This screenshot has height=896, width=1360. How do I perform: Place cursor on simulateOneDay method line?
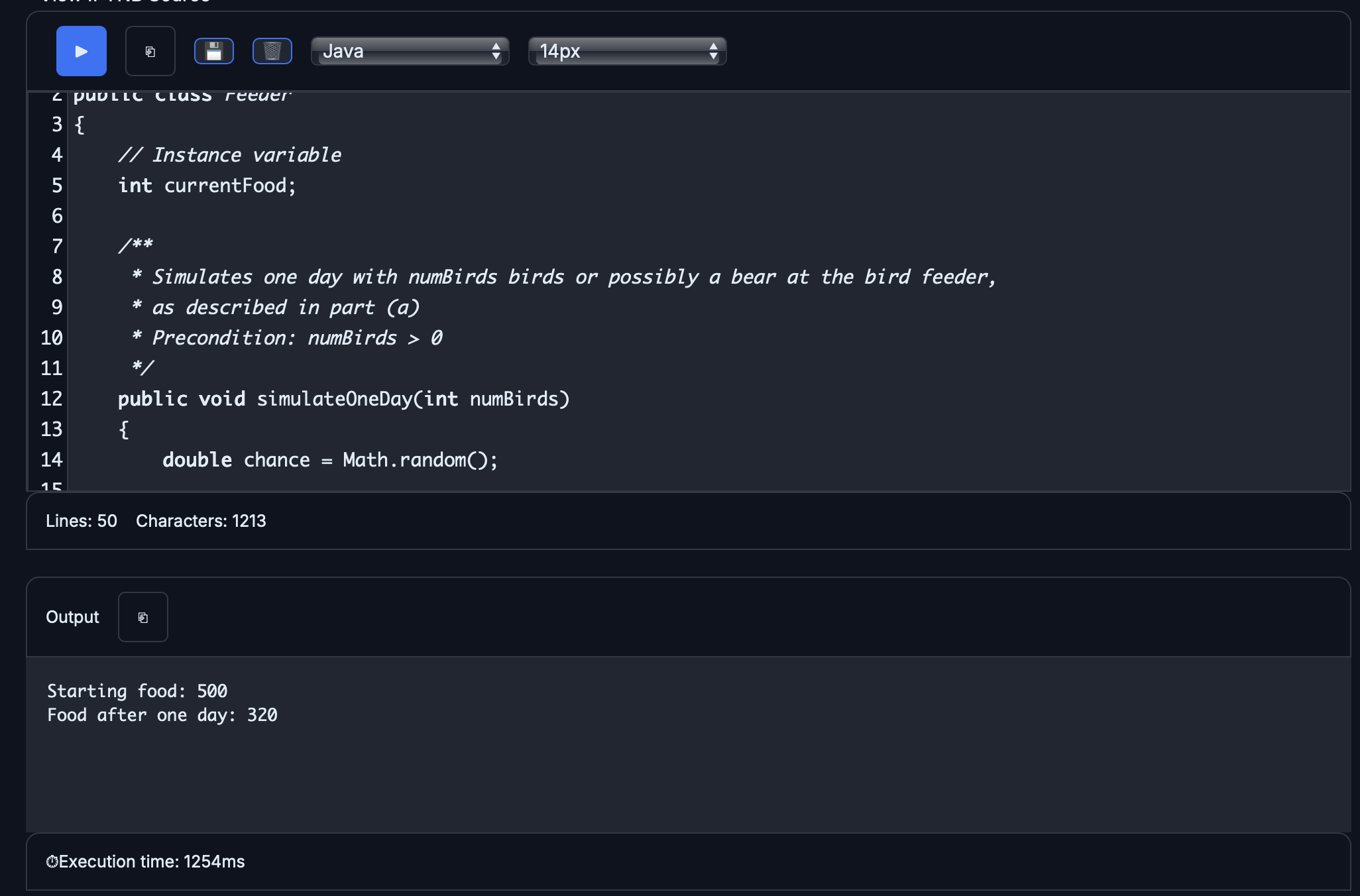point(345,398)
